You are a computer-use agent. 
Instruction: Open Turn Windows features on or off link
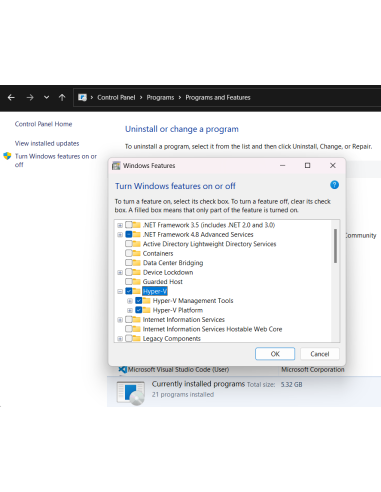(x=56, y=160)
